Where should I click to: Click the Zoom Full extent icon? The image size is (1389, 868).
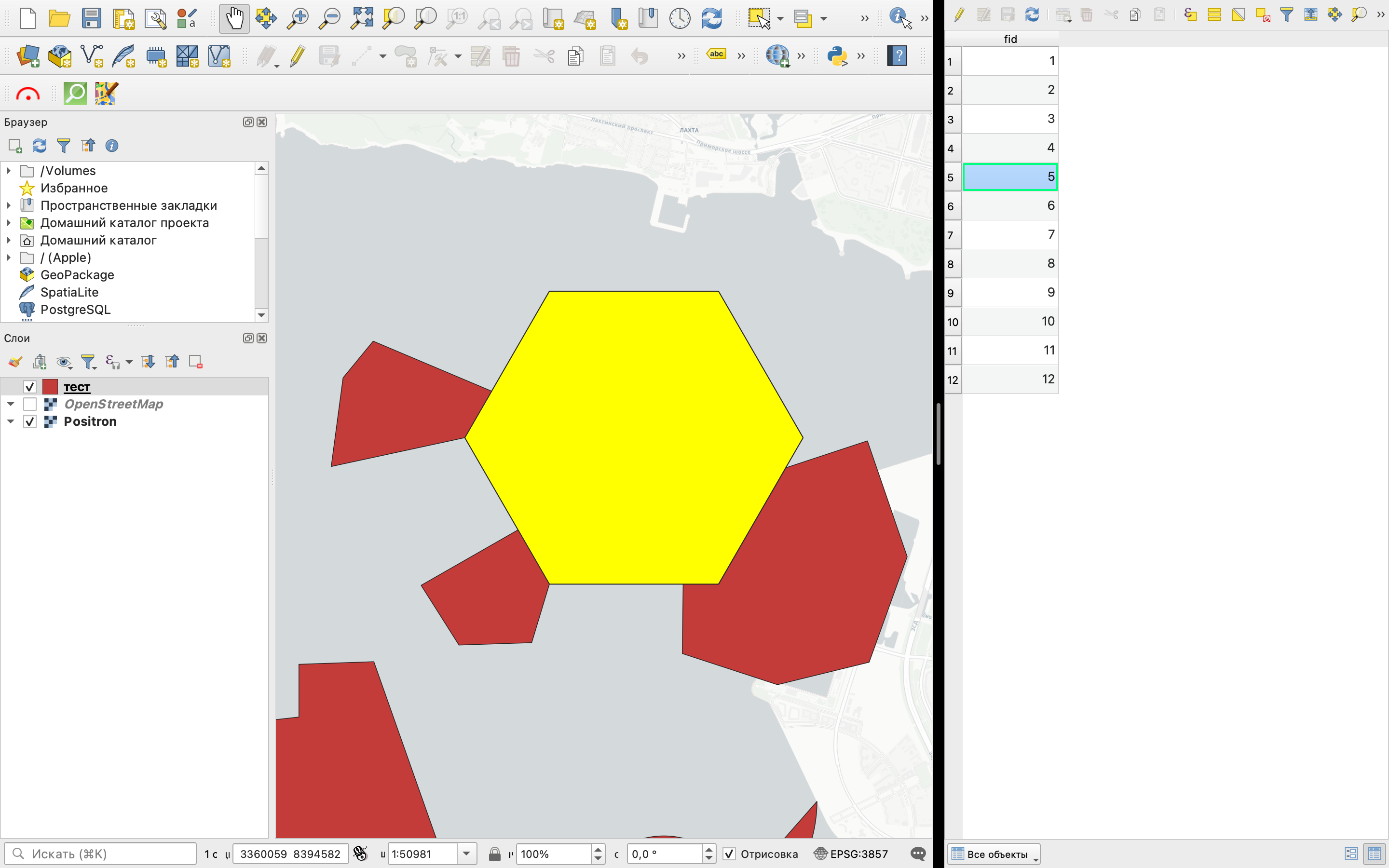tap(362, 18)
